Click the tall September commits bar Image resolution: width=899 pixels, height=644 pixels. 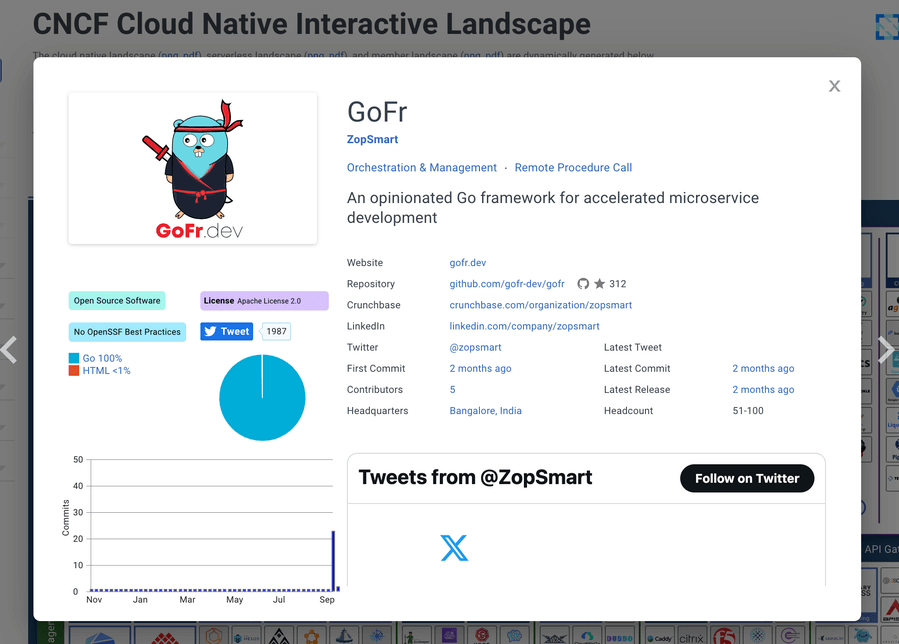[333, 561]
